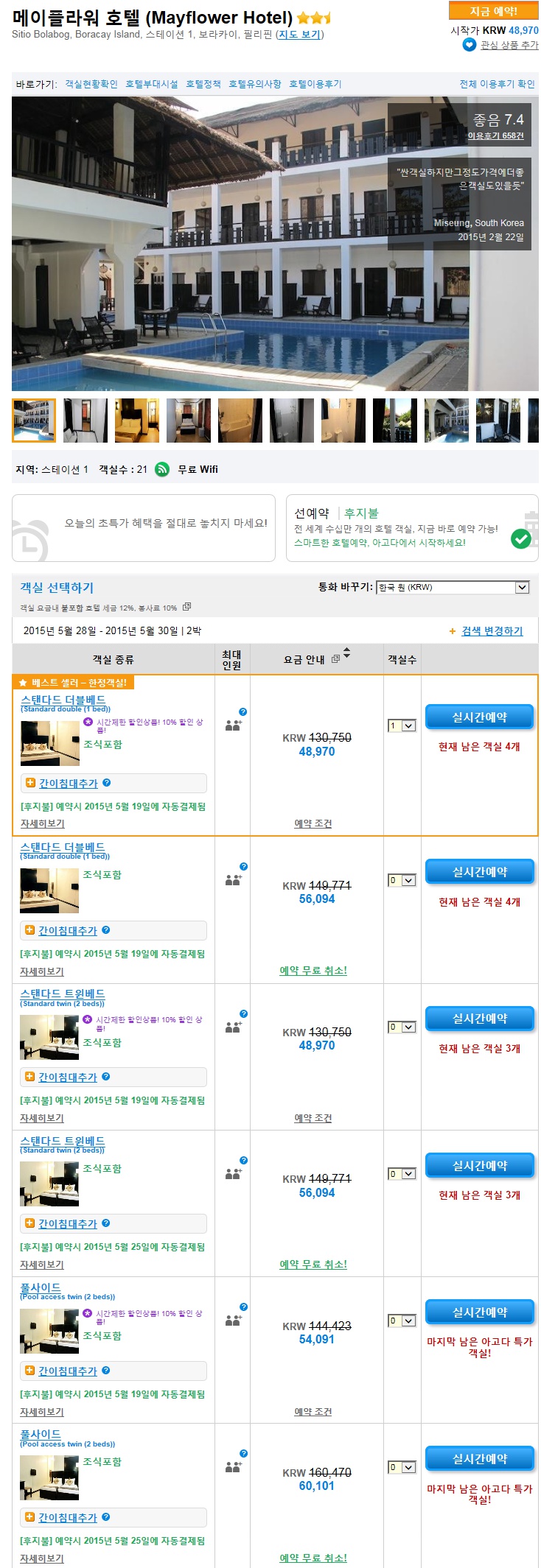The width and height of the screenshot is (541, 1568).
Task: Click popup icon next to 봉사료 10%
Action: 186,607
